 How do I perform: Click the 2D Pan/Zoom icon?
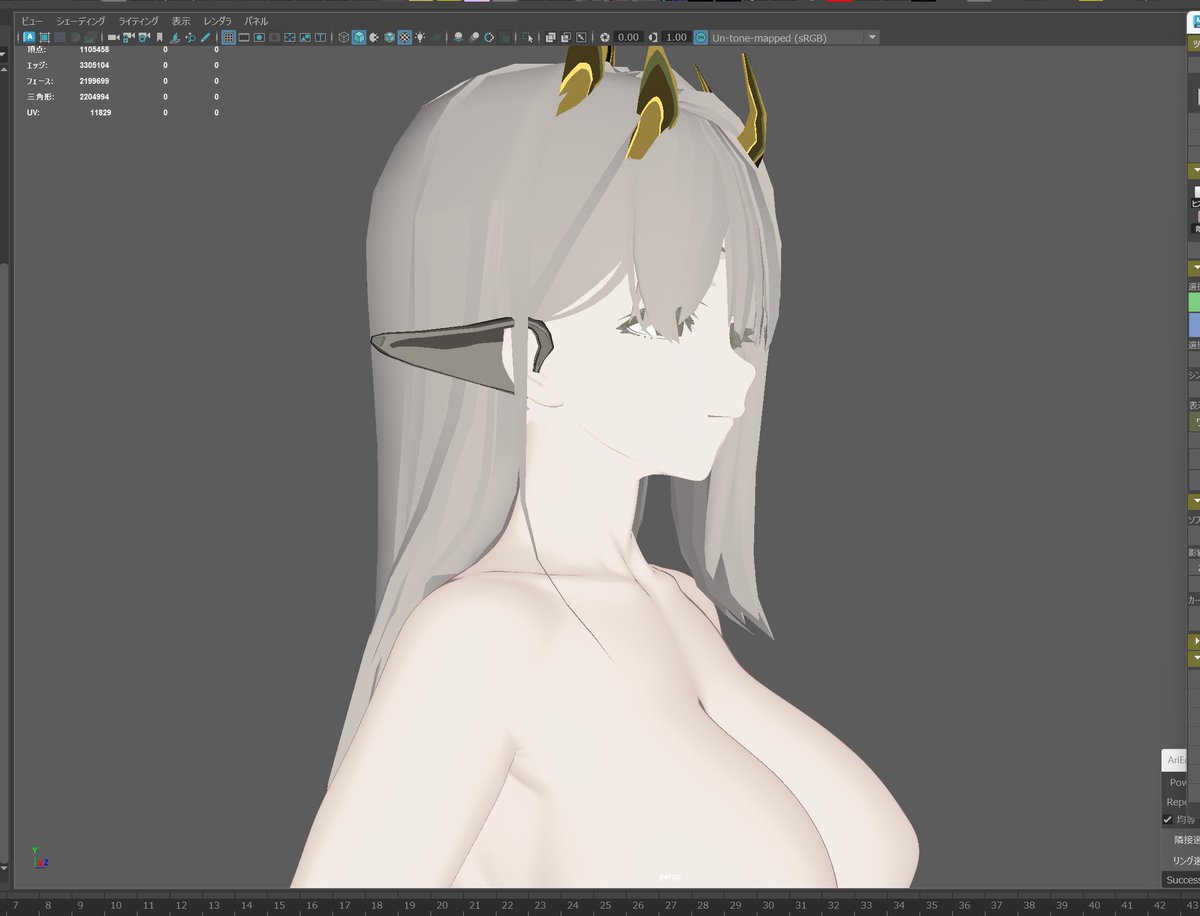[190, 37]
